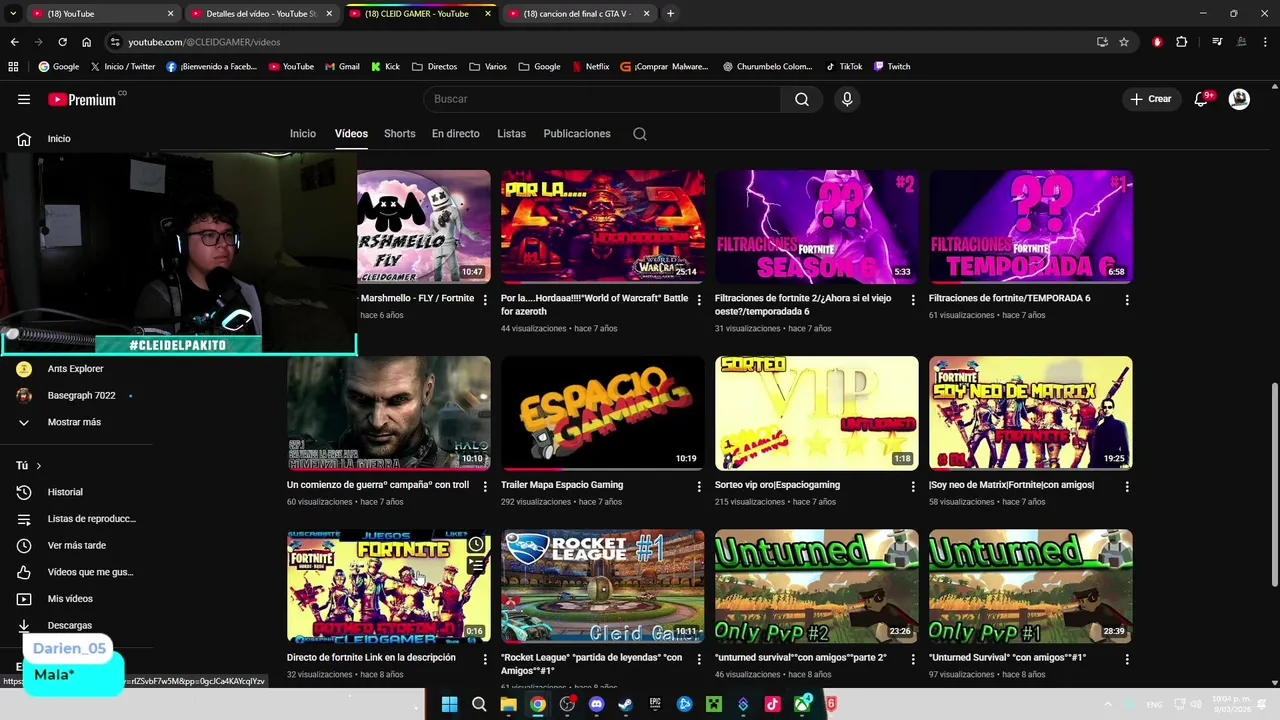Open Steam from the taskbar
Viewport: 1280px width, 720px height.
pyautogui.click(x=626, y=704)
